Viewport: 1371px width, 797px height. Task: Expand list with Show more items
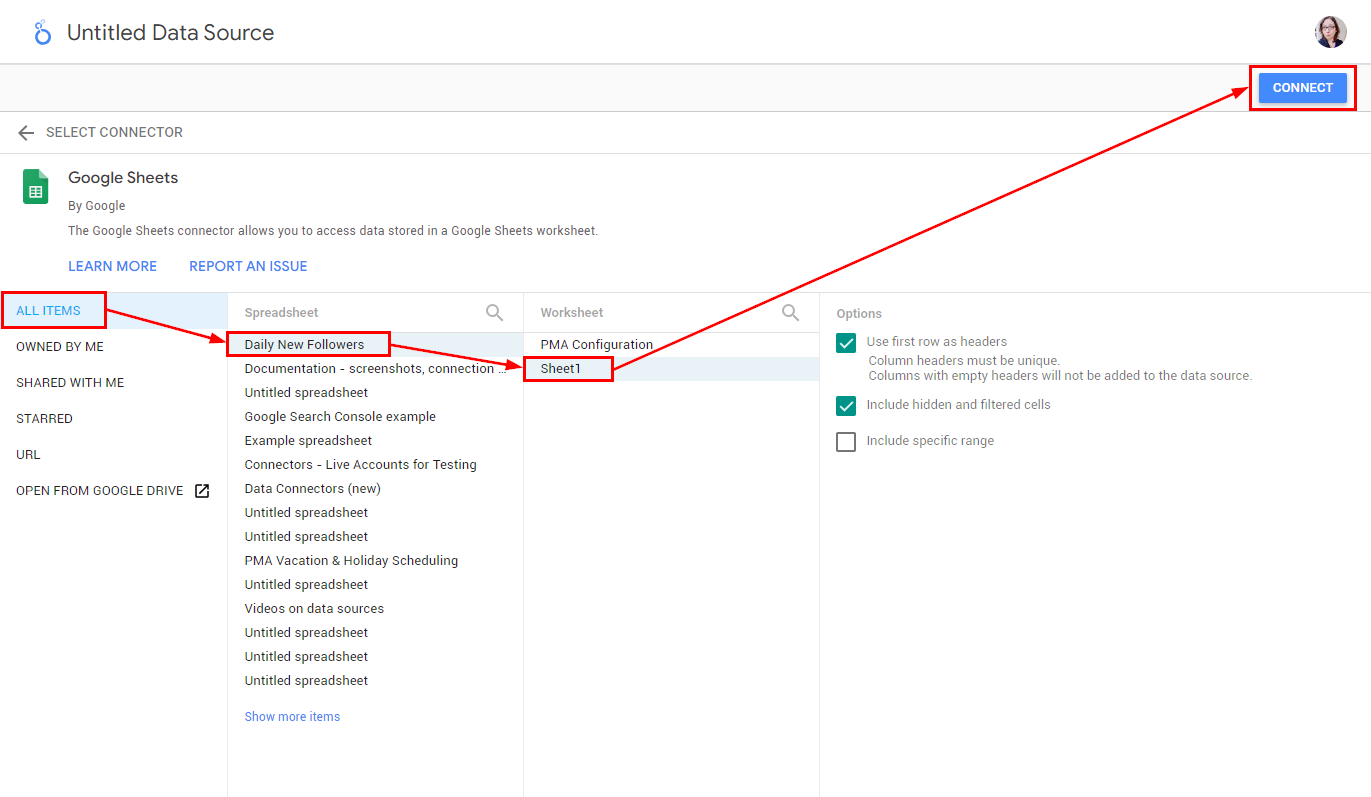[x=292, y=717]
